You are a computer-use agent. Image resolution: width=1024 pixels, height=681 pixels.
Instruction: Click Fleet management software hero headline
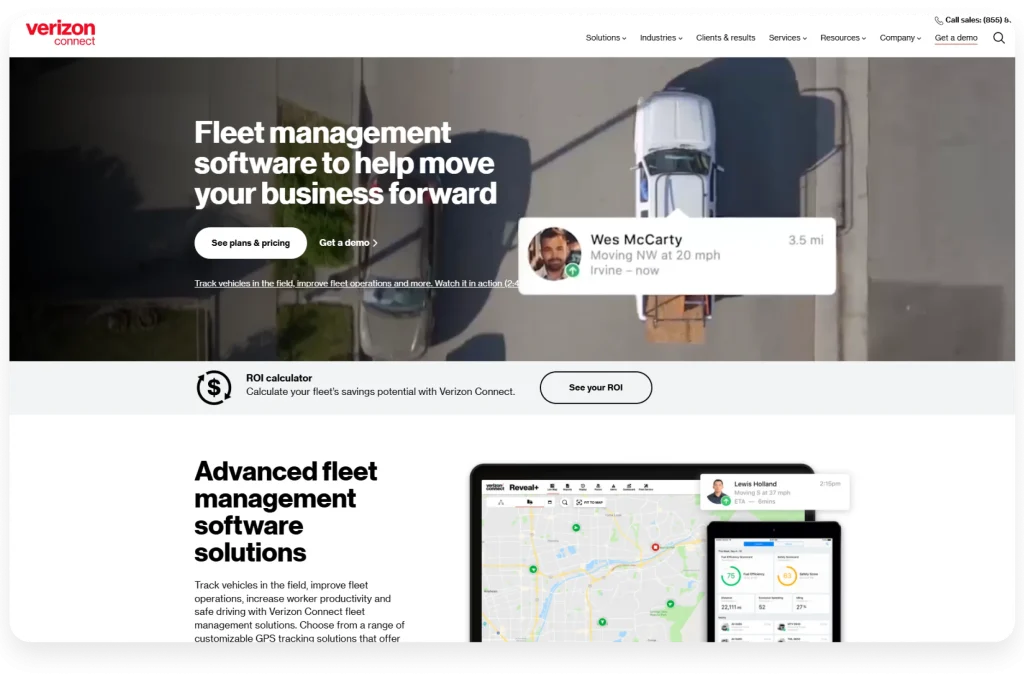click(x=345, y=163)
